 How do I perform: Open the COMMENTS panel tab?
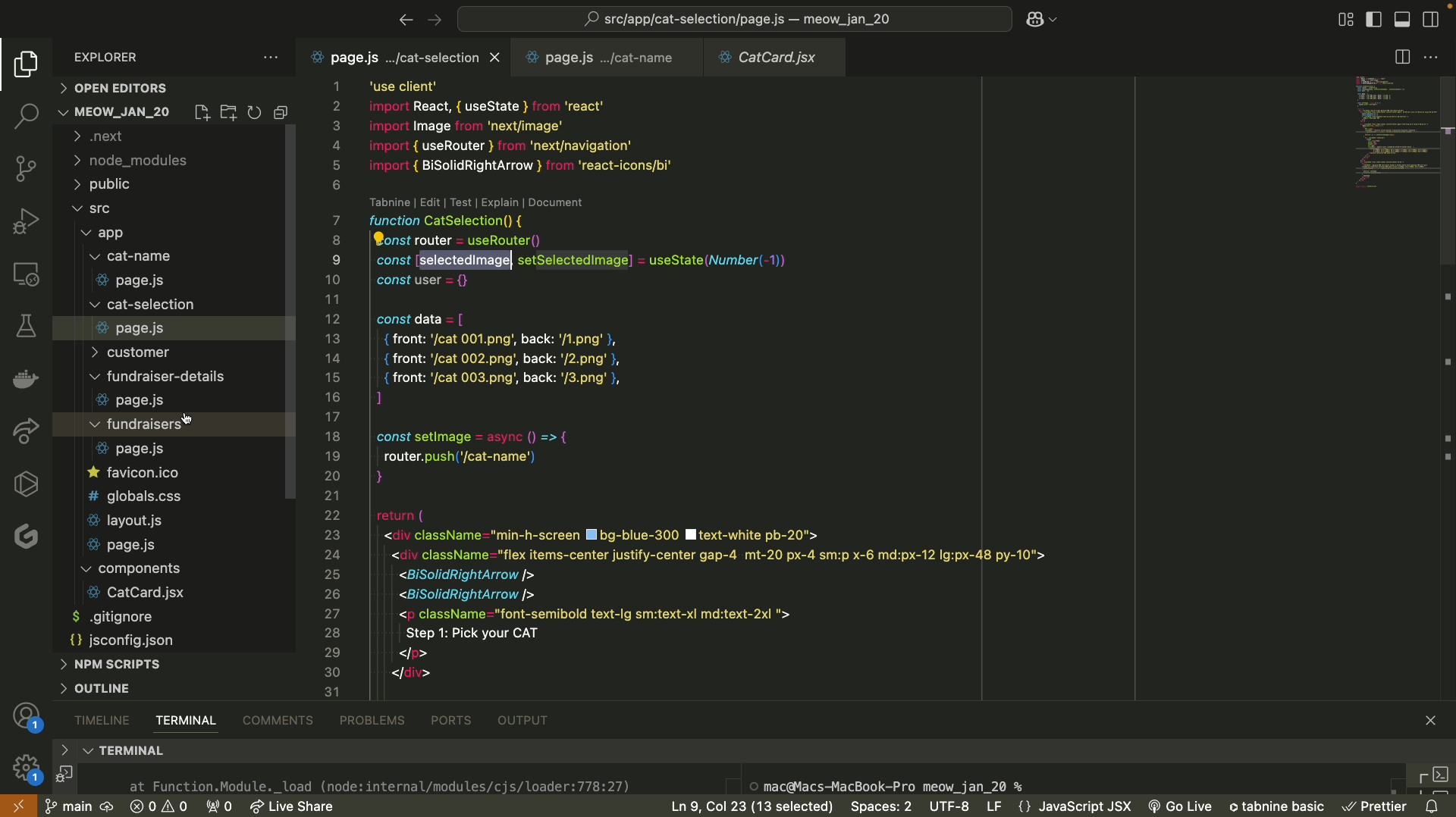pyautogui.click(x=278, y=721)
